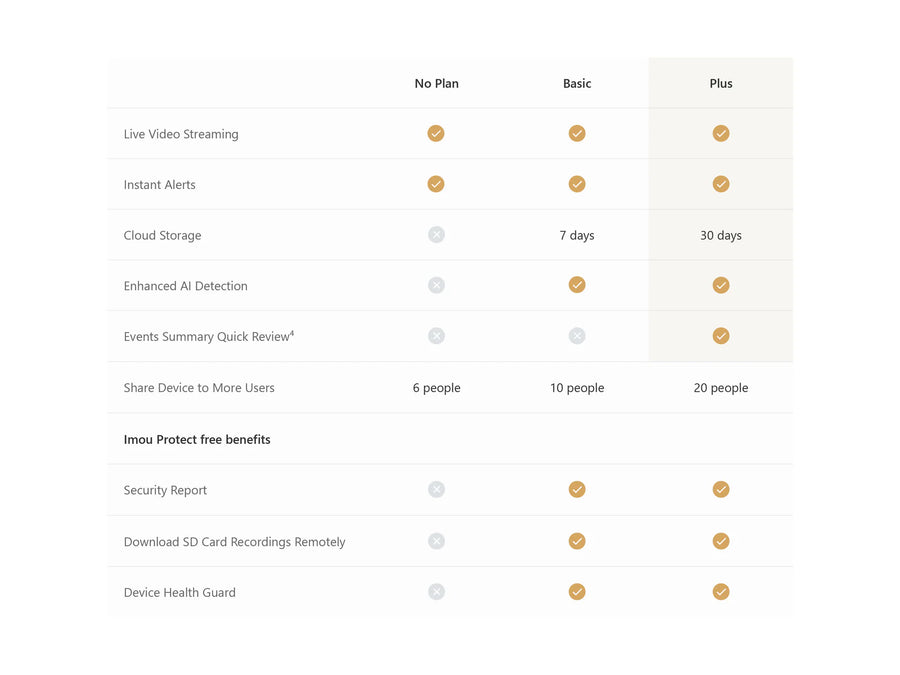Image resolution: width=900 pixels, height=675 pixels.
Task: Click Download SD Card Recordings checkmark under Plus
Action: [721, 541]
